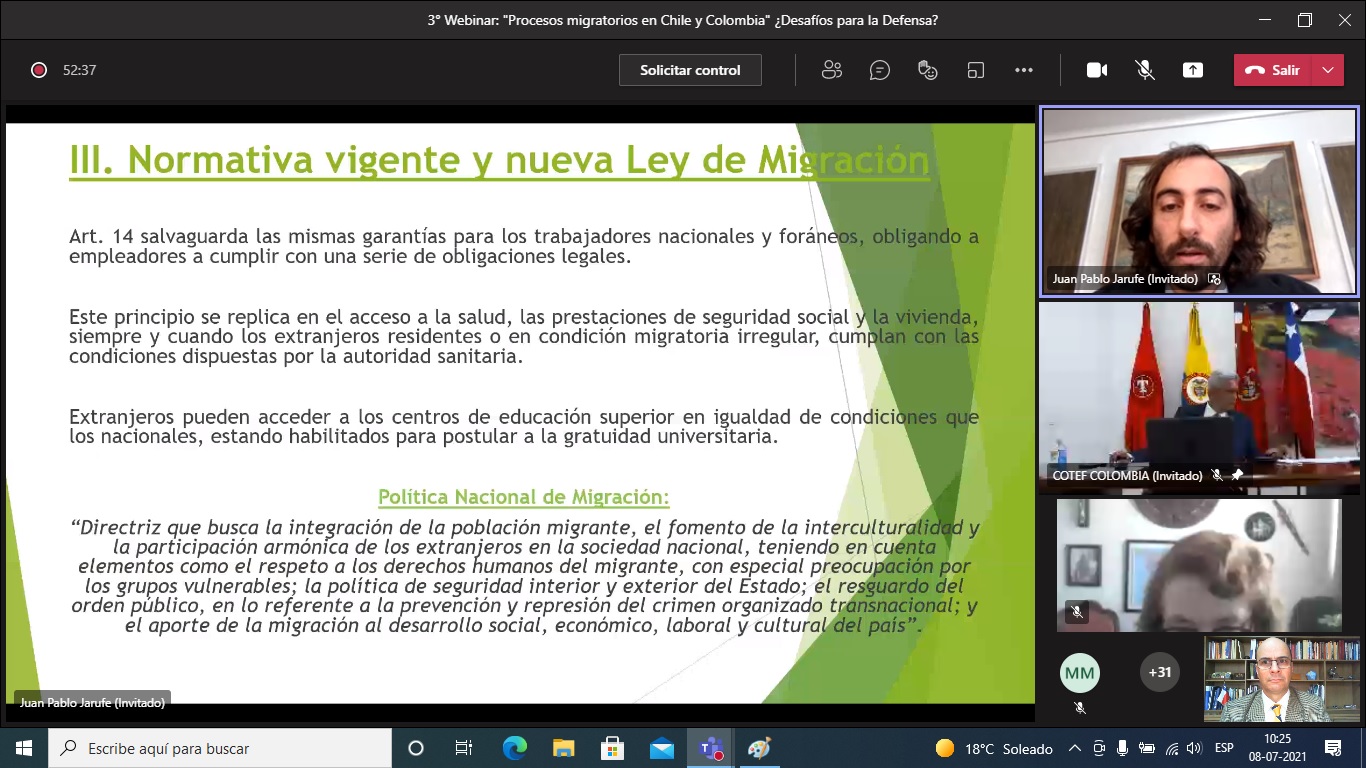The width and height of the screenshot is (1366, 768).
Task: Open the clock and calendar 10:25
Action: [x=1277, y=748]
